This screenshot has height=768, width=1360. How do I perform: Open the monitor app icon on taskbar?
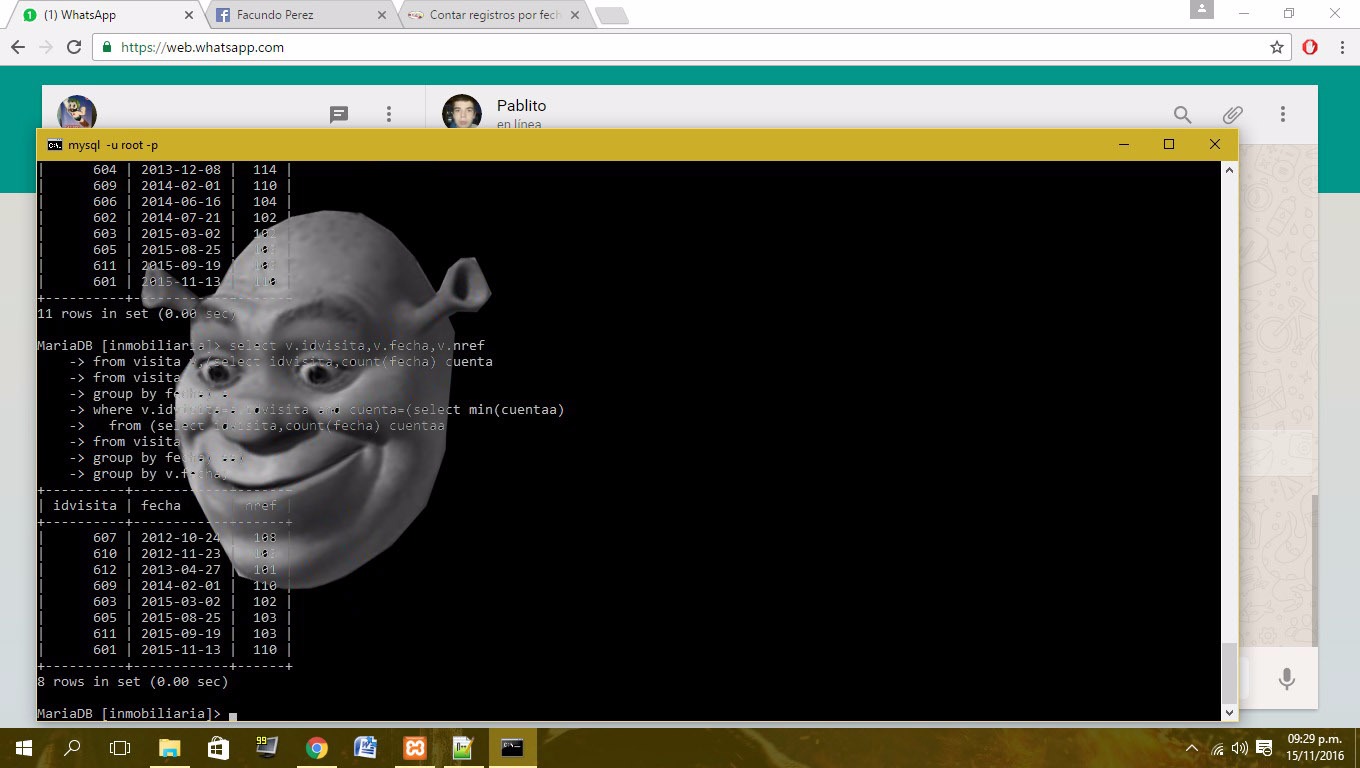(267, 748)
